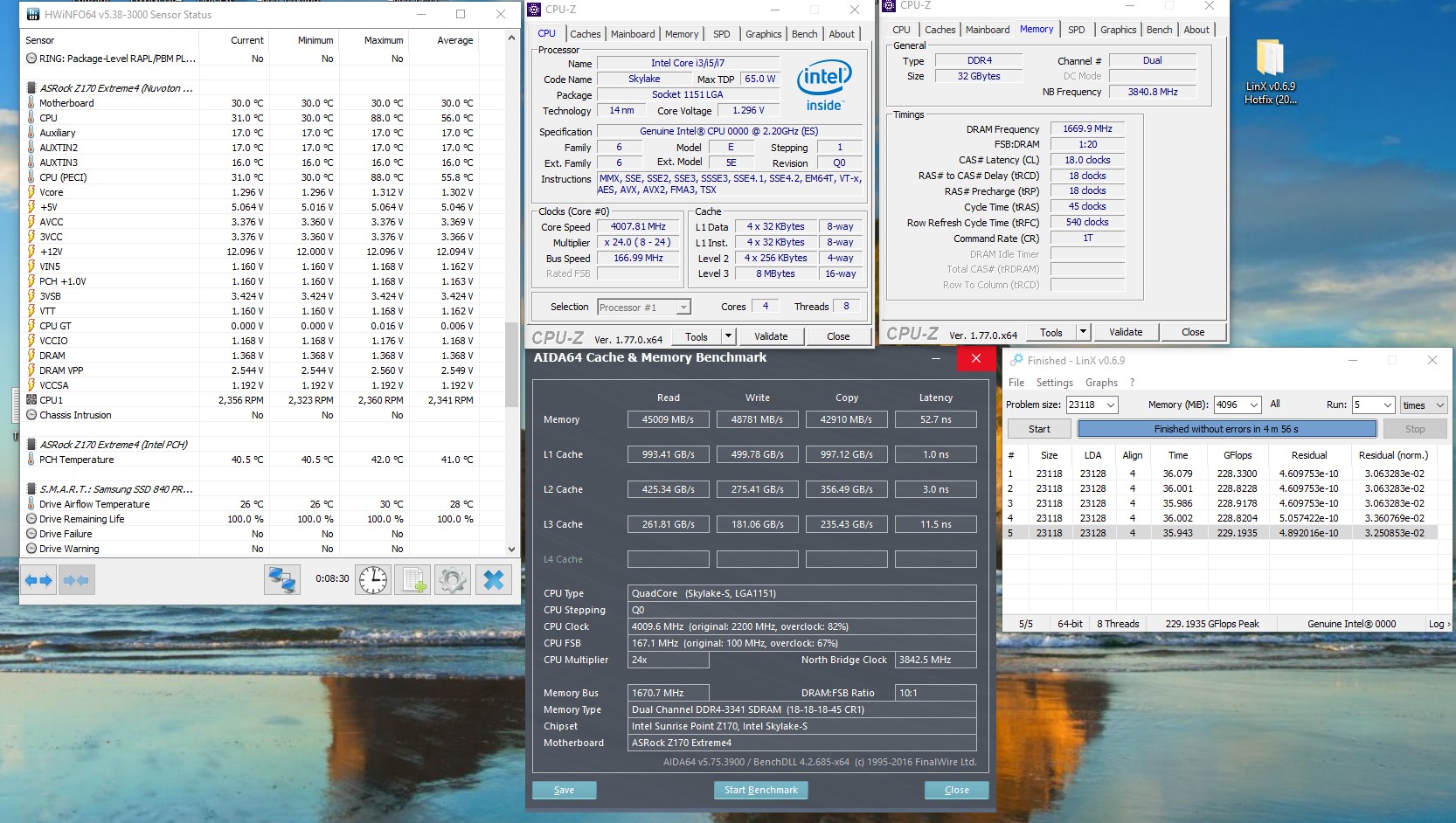Click the Drive Failure status icon

31,534
